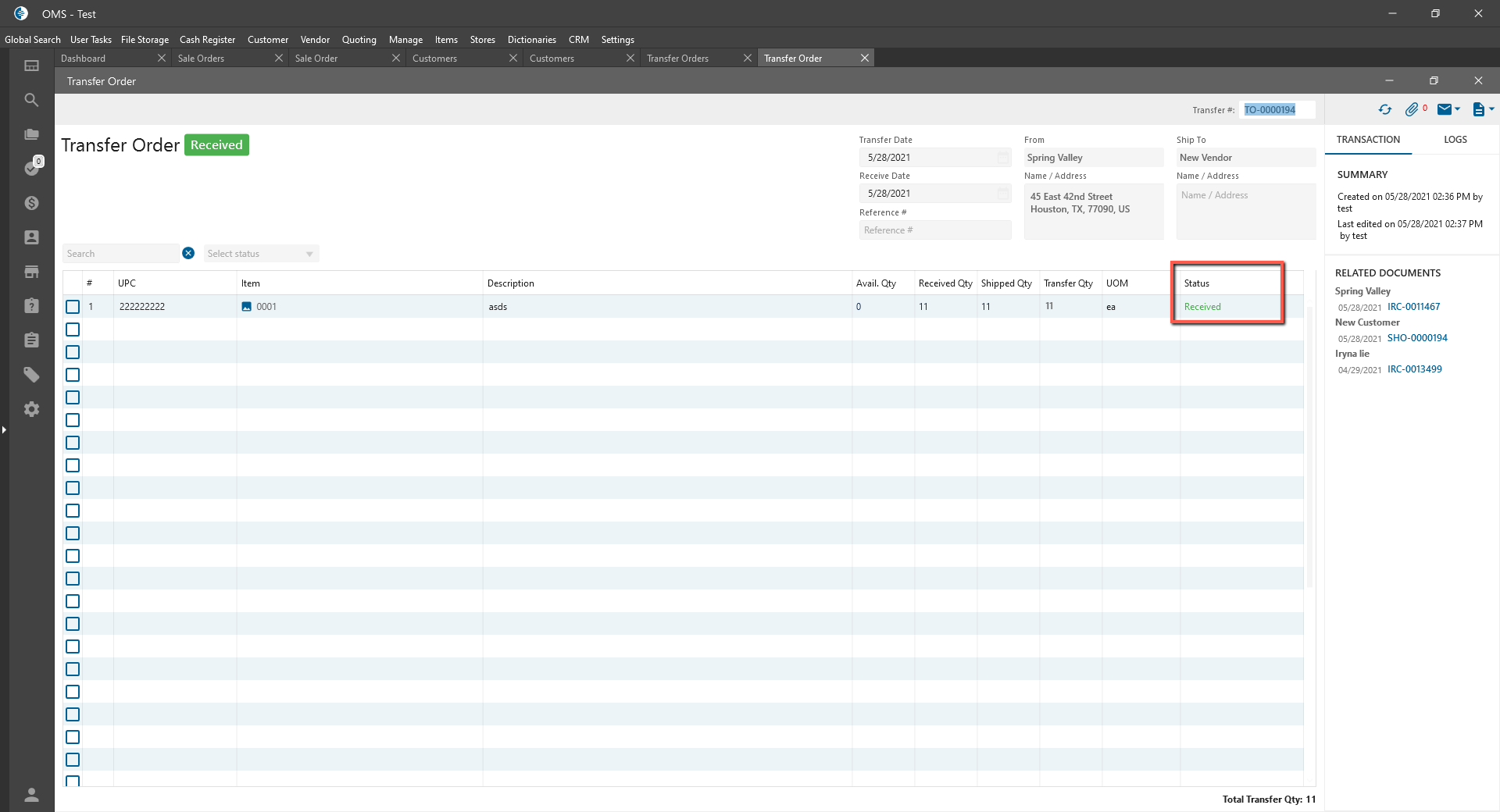
Task: Close the Sale Orders tab
Action: 279,58
